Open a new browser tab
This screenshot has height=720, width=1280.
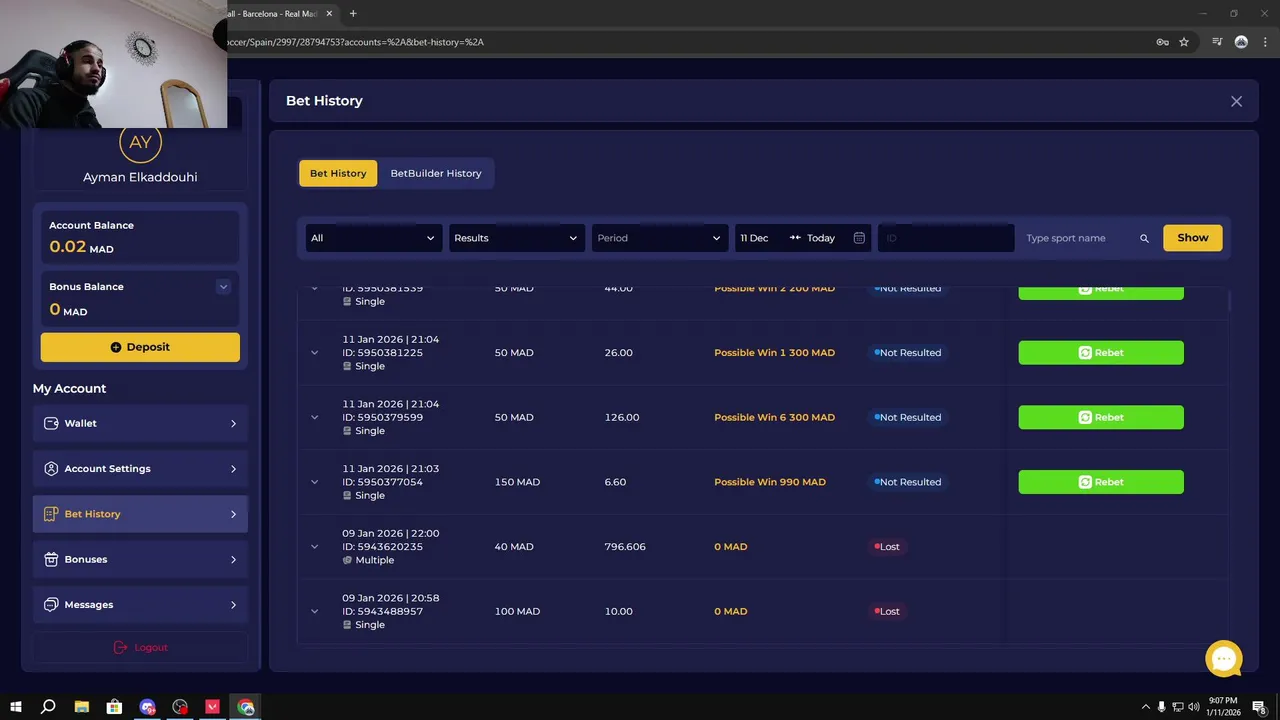[x=353, y=13]
